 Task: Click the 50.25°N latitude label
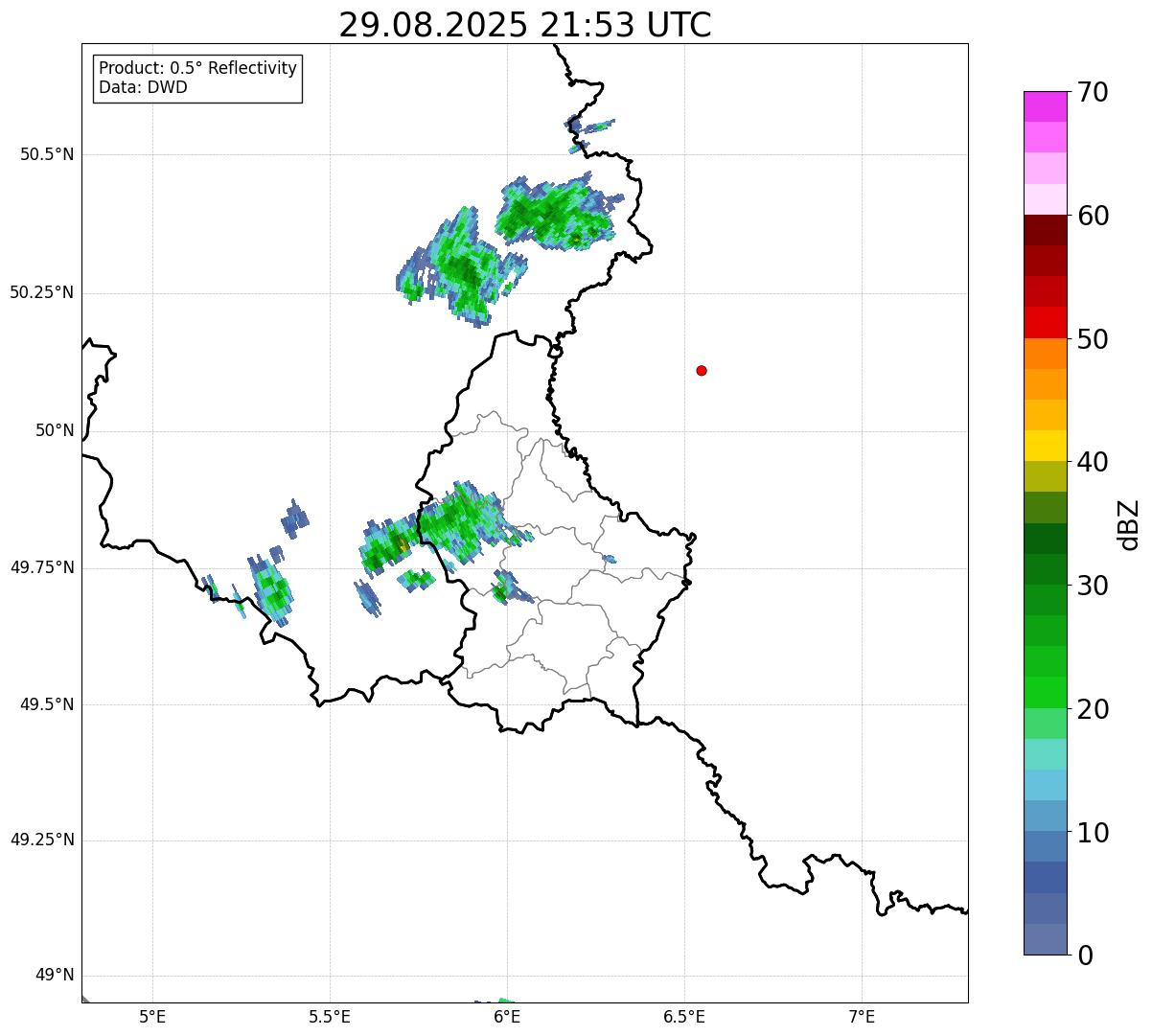[42, 292]
